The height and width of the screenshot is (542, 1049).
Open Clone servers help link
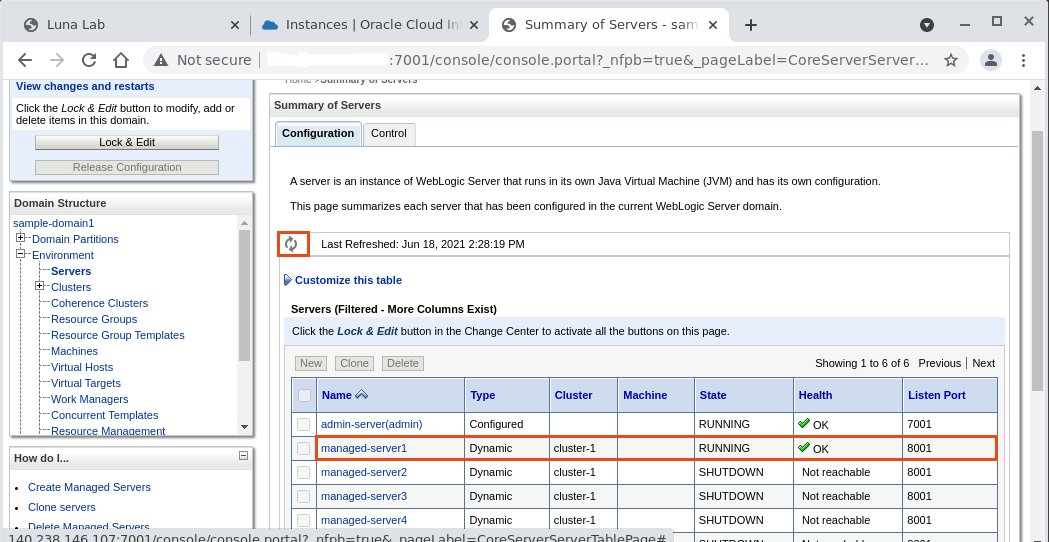pyautogui.click(x=62, y=507)
